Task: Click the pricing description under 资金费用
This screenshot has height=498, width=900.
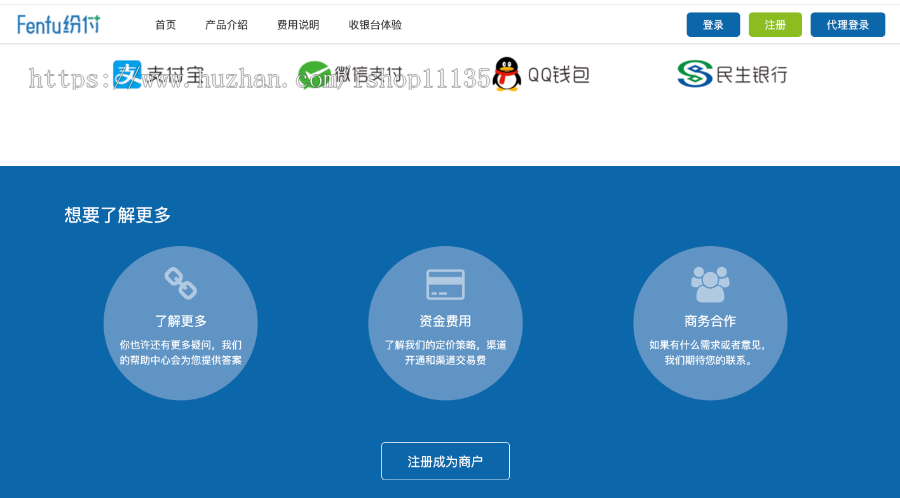Action: 445,352
